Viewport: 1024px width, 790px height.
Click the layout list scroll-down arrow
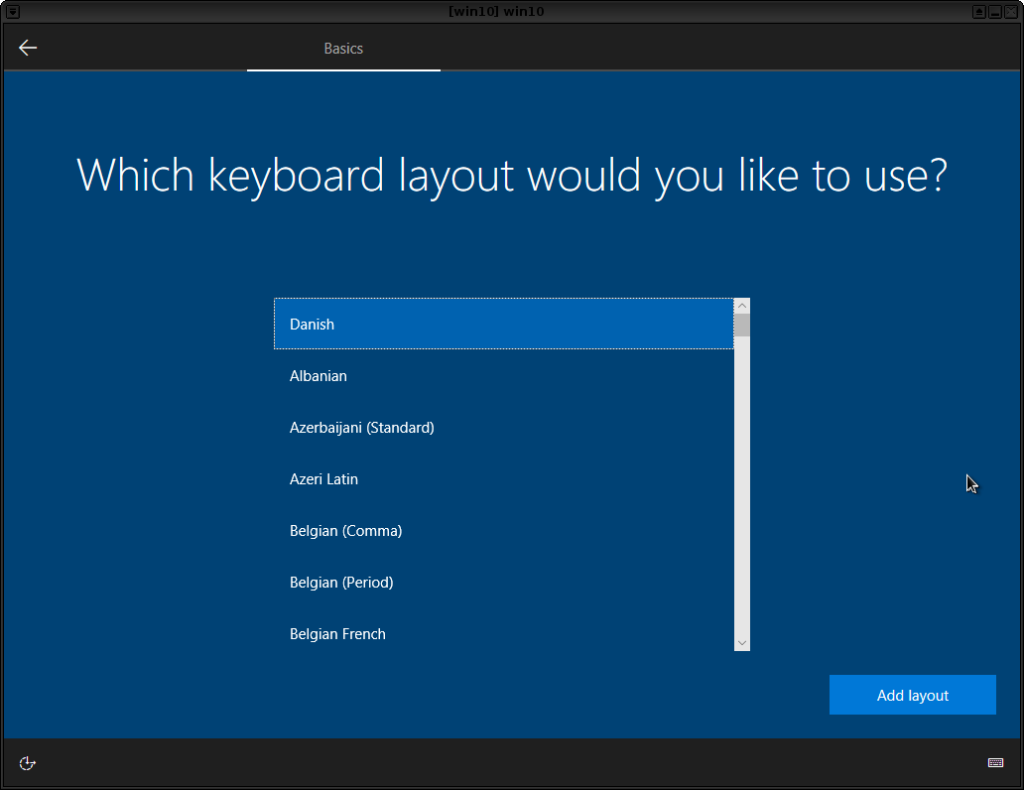click(x=742, y=643)
